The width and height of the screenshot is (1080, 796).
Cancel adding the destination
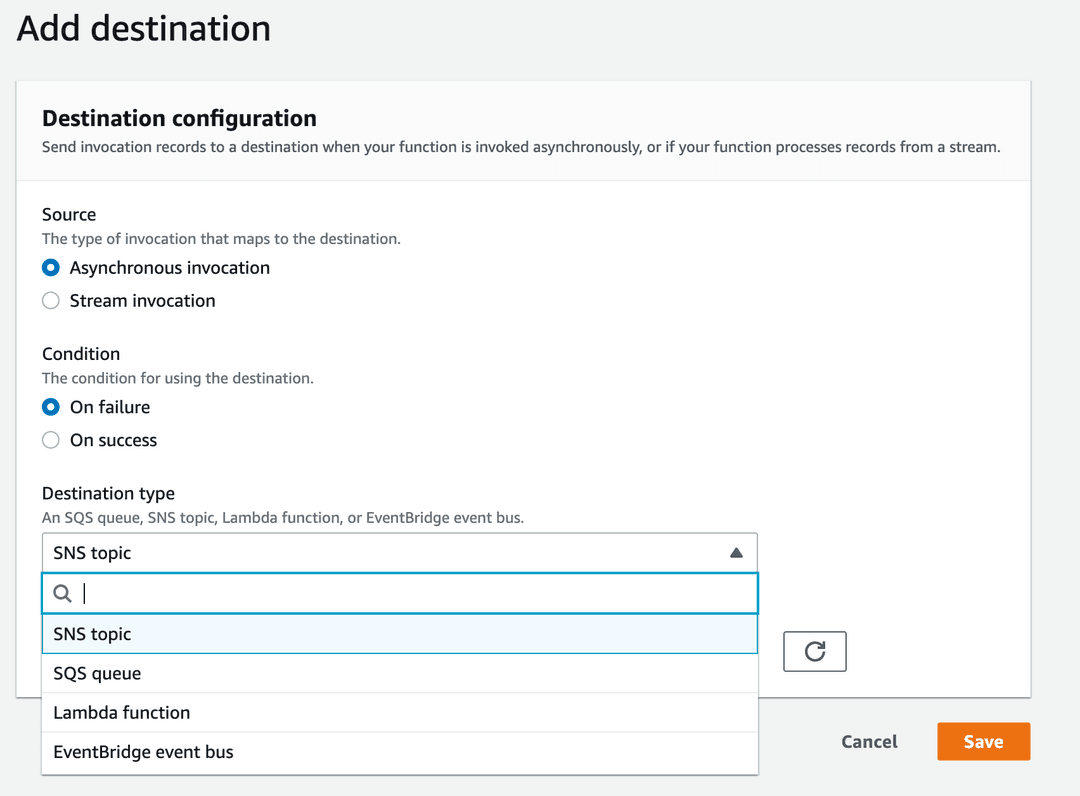[x=869, y=742]
